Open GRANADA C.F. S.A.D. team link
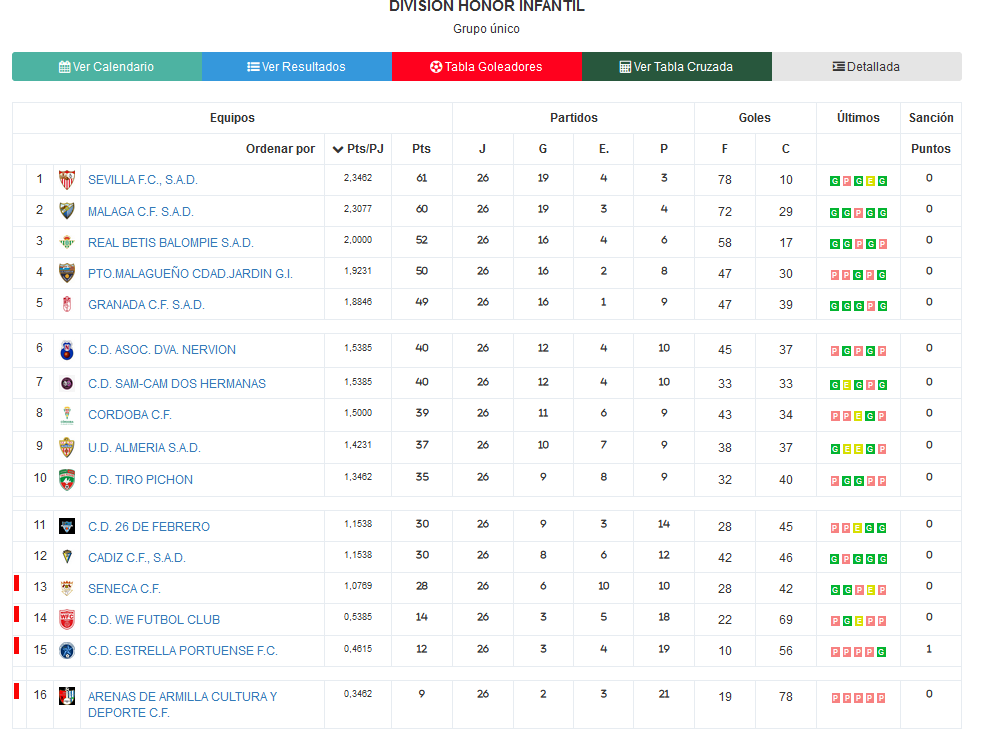992x734 pixels. 146,304
